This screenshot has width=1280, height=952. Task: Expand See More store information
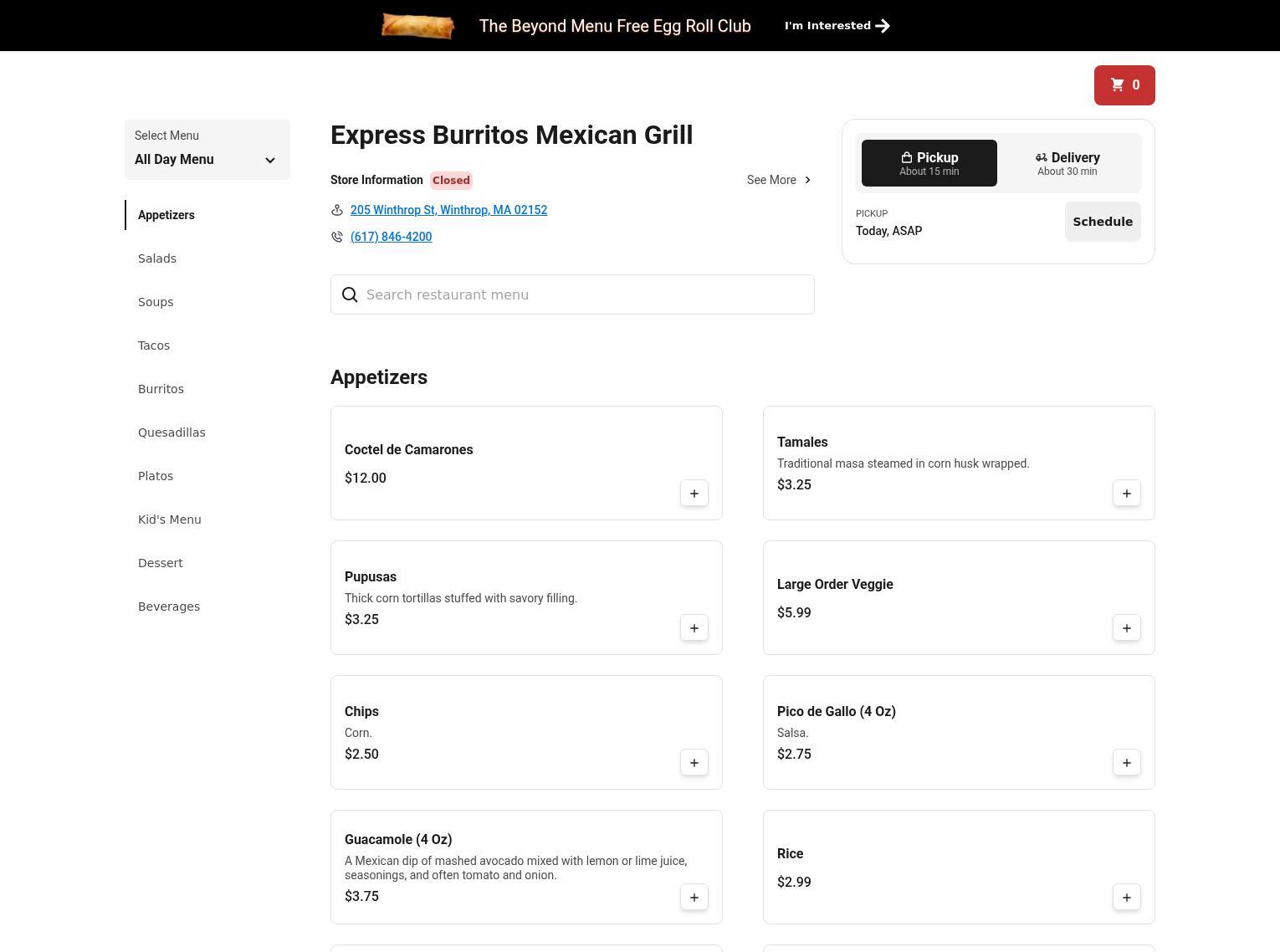tap(778, 180)
